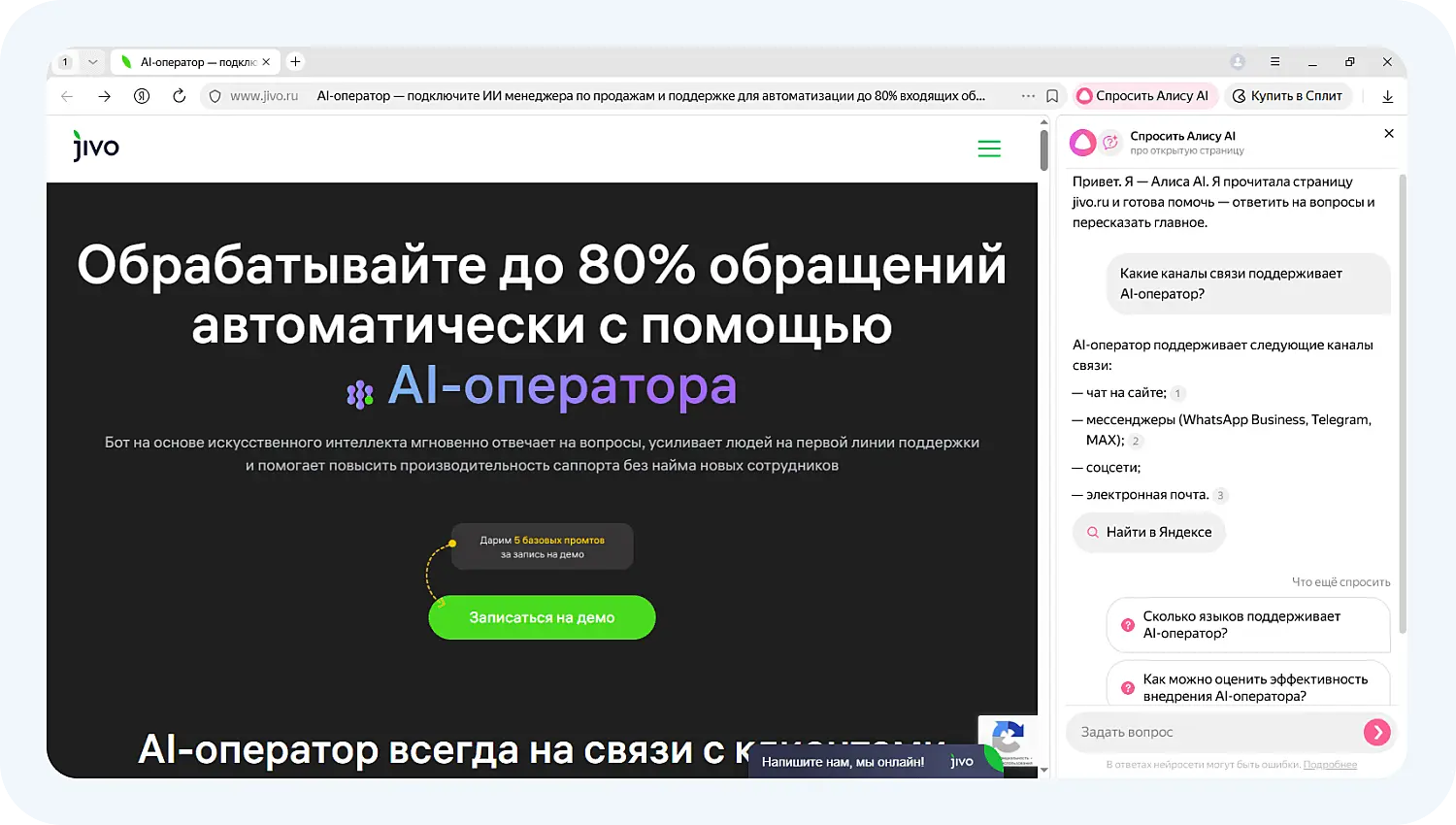Expand more questions via Что ещё спросить
1456x825 pixels.
[x=1341, y=581]
